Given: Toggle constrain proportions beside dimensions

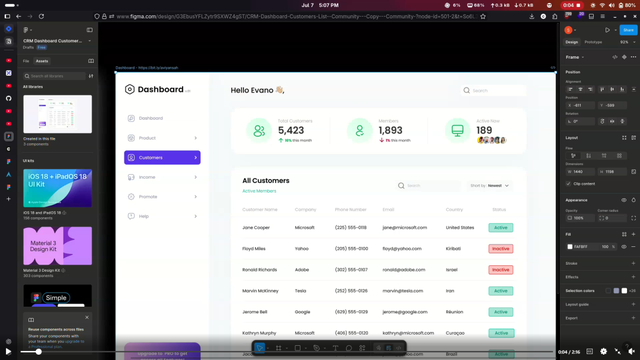Looking at the screenshot, I should tap(633, 172).
